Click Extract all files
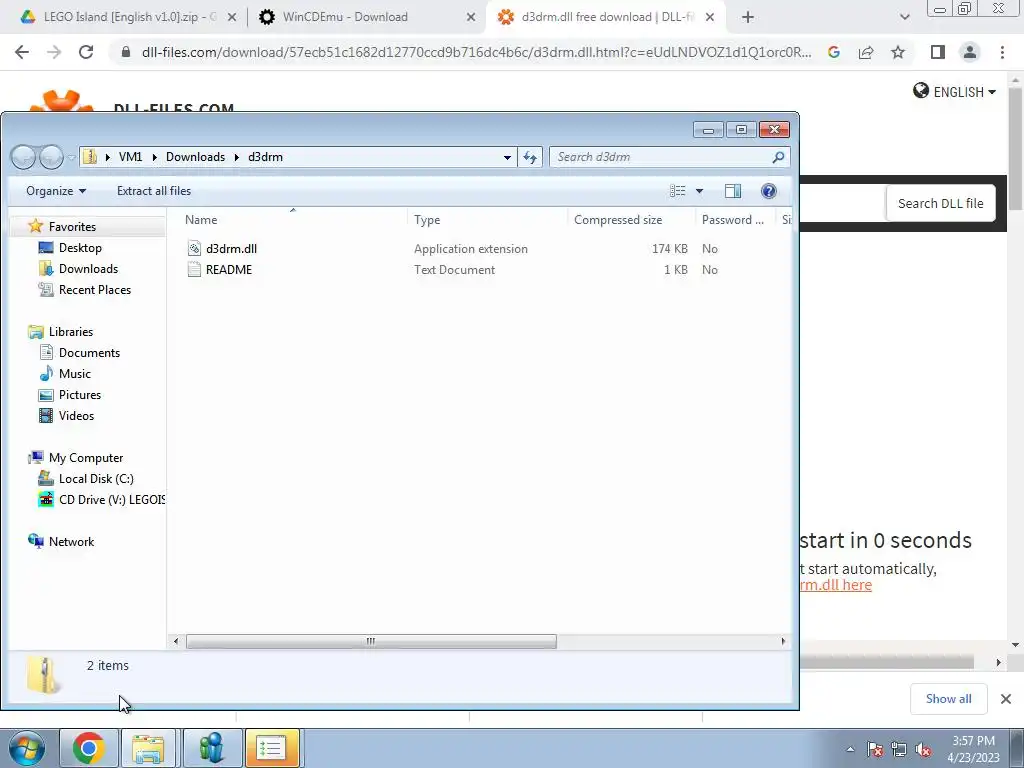This screenshot has width=1024, height=768. click(154, 191)
